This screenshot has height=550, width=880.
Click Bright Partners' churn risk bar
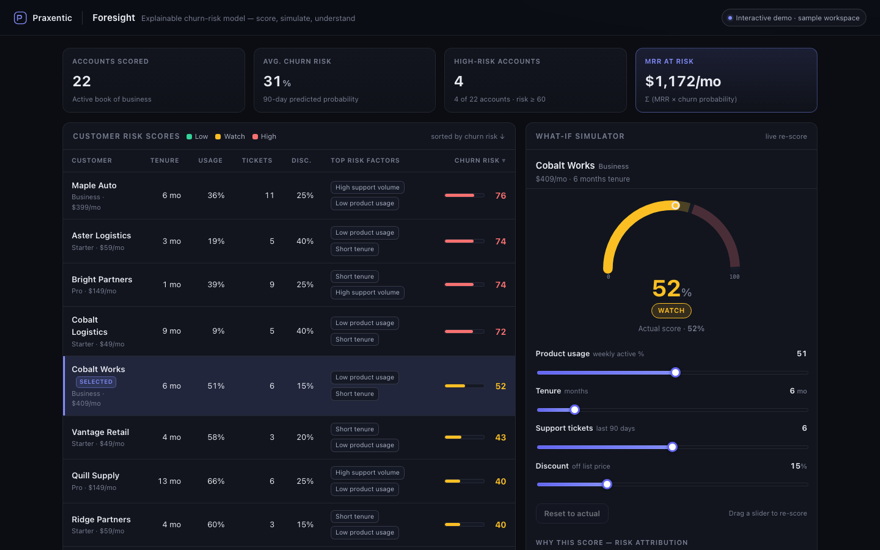click(464, 285)
